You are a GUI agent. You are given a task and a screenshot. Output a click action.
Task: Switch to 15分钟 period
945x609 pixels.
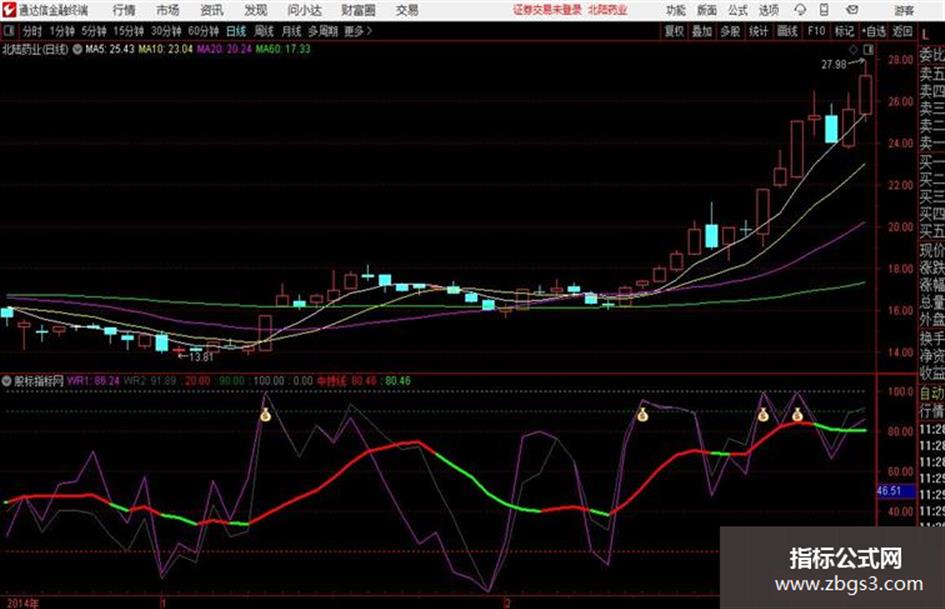coord(129,31)
